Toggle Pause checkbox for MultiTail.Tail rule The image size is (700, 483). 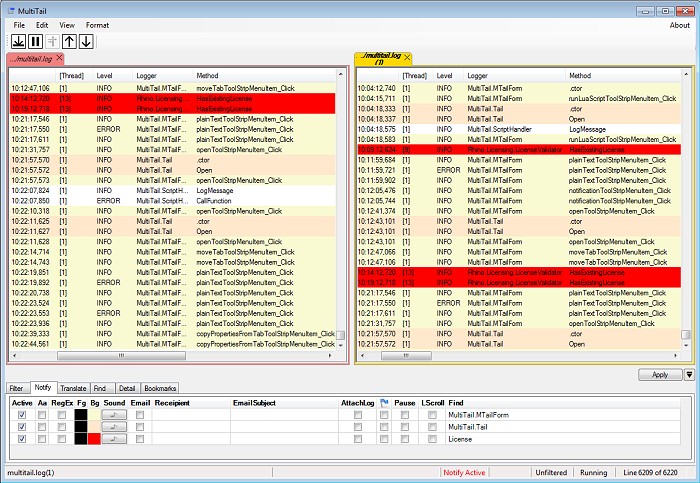405,426
